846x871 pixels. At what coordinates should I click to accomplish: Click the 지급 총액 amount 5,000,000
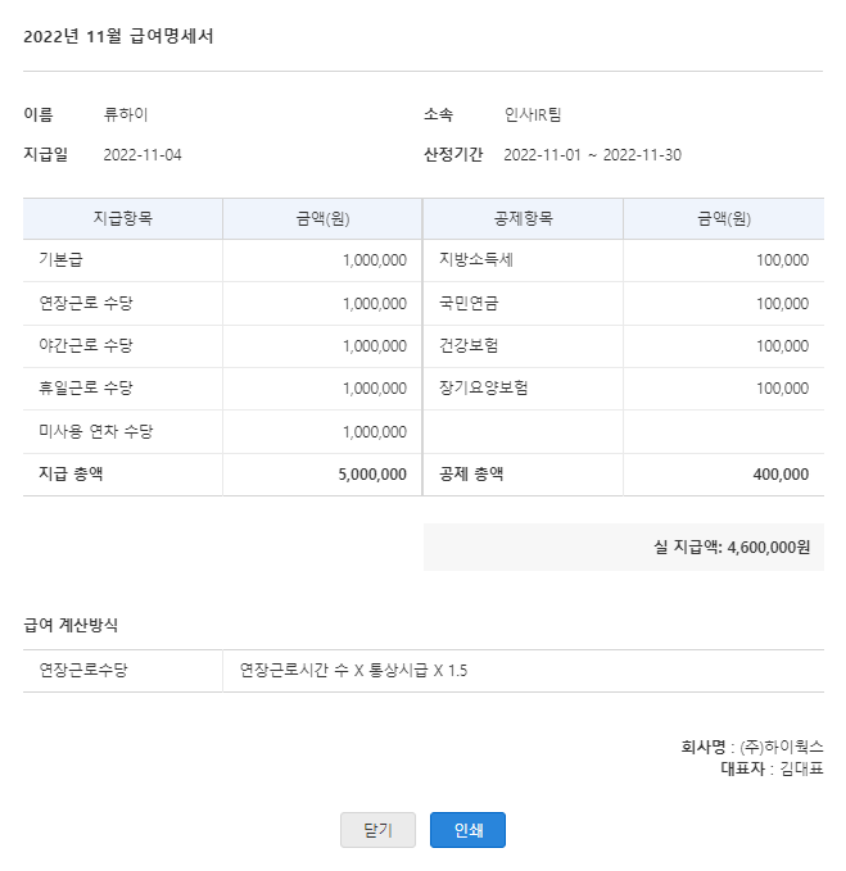pos(372,475)
